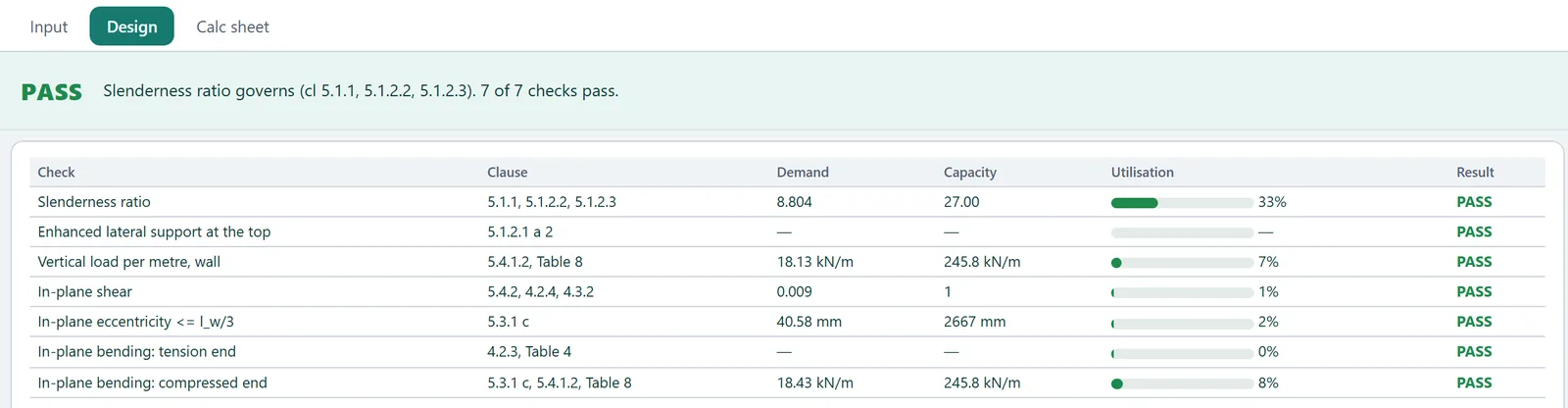Click the In-plane shear clause '5.4.2, 4.2.4, 4.3.2'
The width and height of the screenshot is (1568, 408).
[541, 291]
